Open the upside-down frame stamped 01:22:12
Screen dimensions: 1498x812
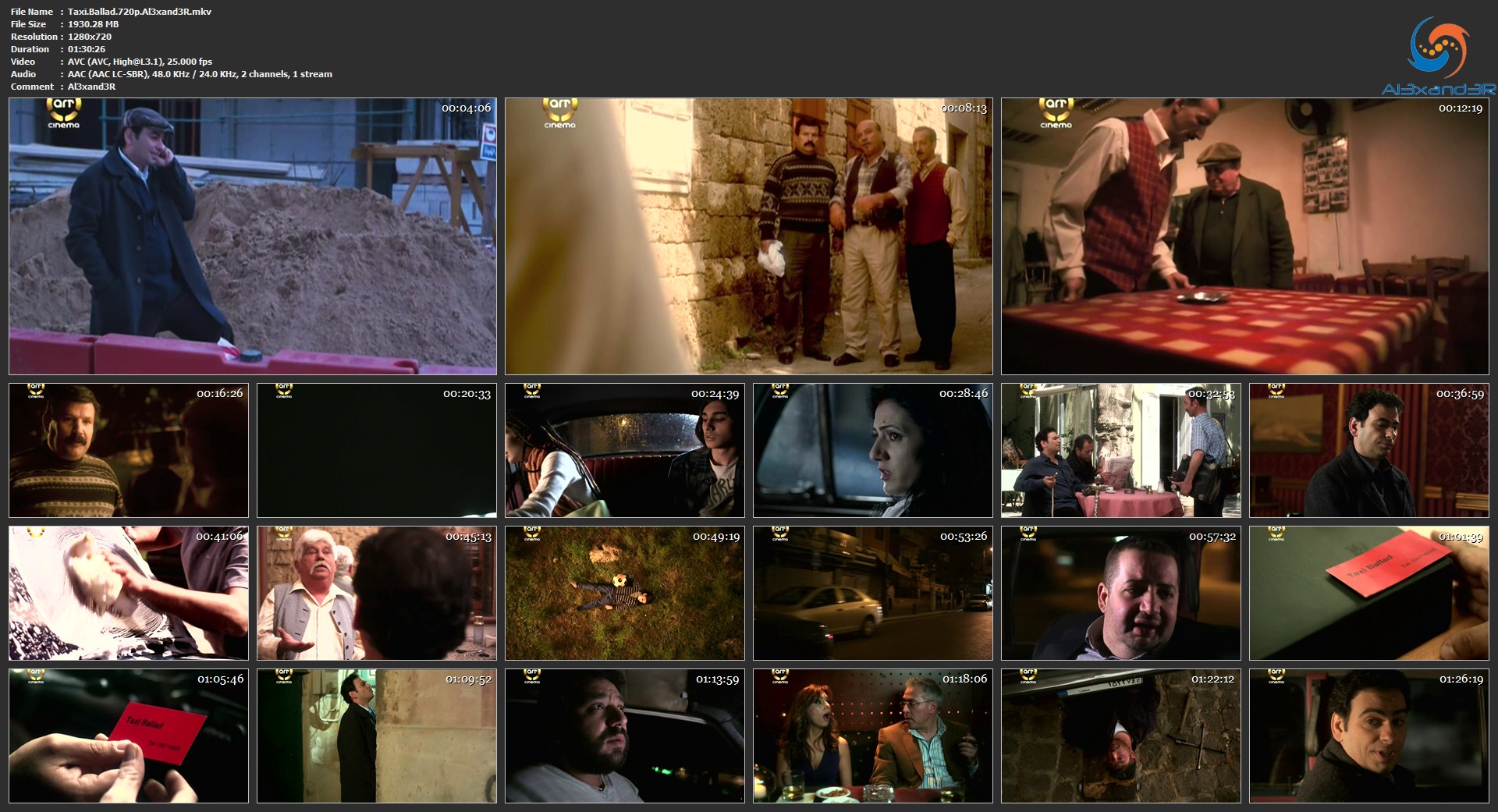click(x=1121, y=736)
